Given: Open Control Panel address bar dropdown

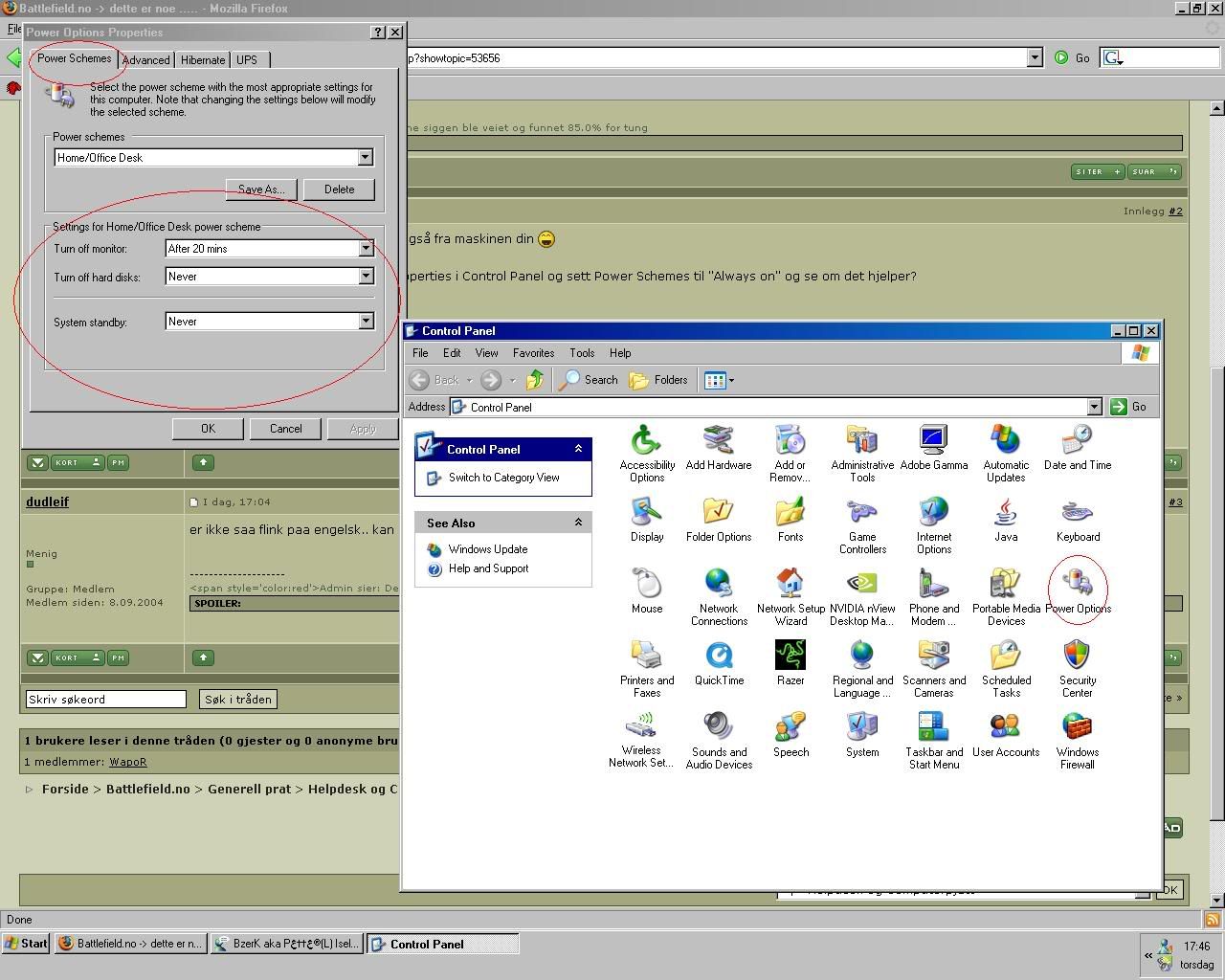Looking at the screenshot, I should pos(1094,407).
